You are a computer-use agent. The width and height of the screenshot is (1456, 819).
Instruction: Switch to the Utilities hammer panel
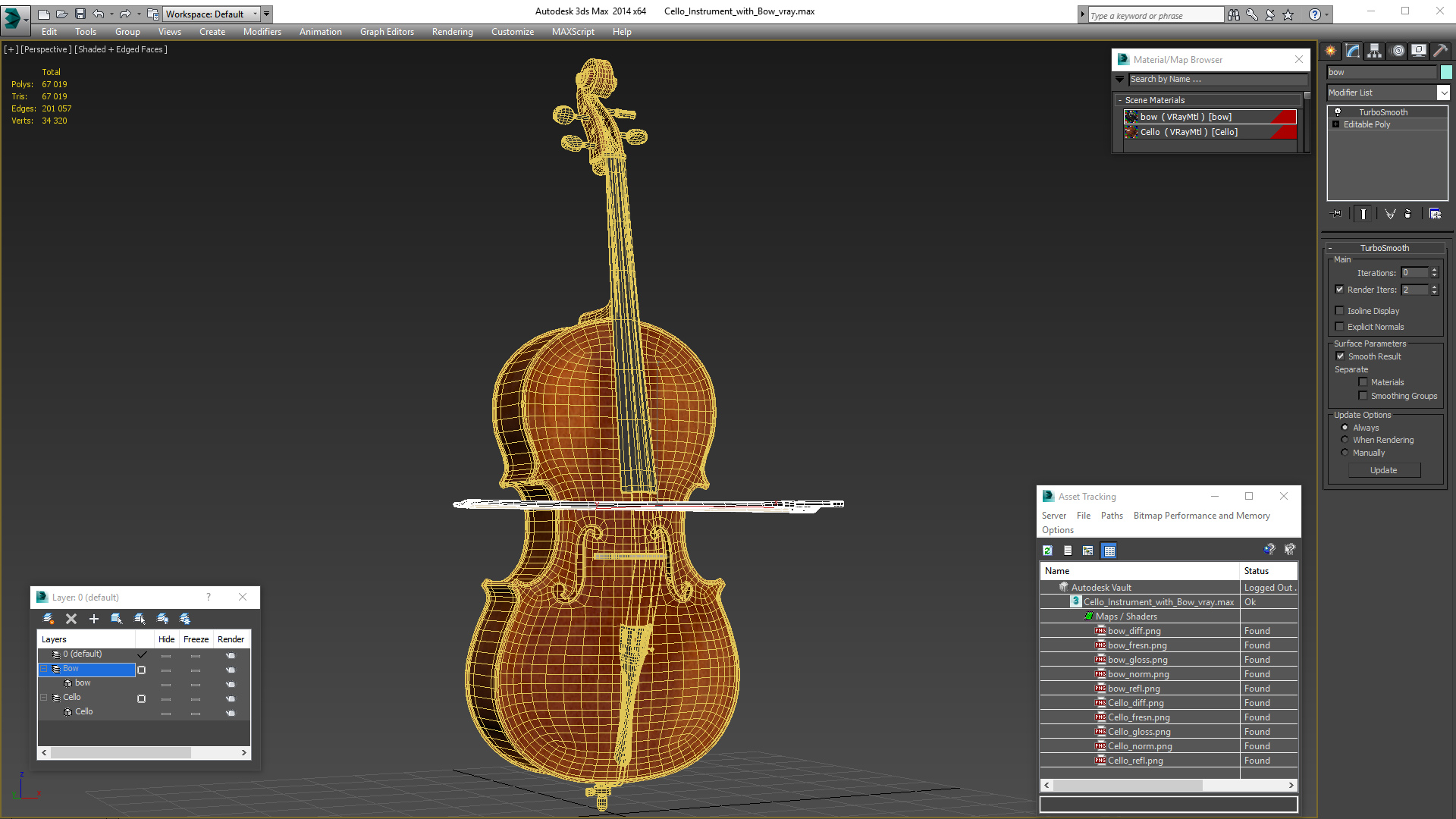[x=1440, y=51]
